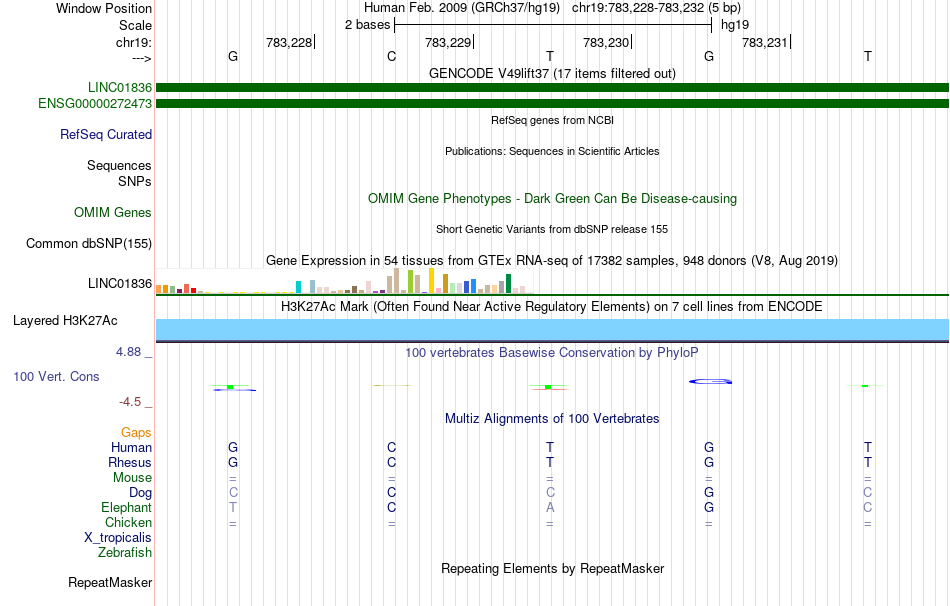The height and width of the screenshot is (606, 950).
Task: Click the blue oval PhyloP conservation mark
Action: (711, 382)
